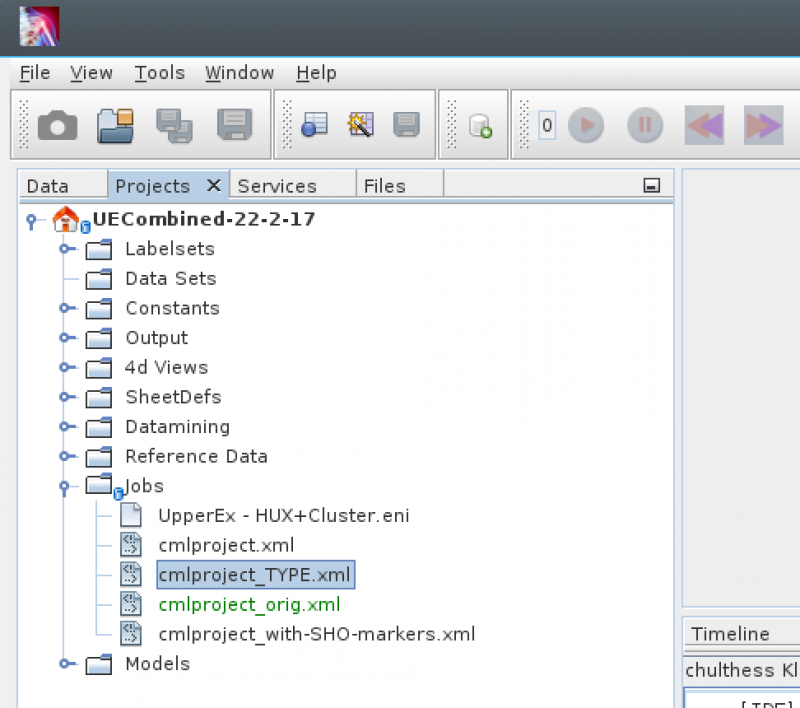800x708 pixels.
Task: Click the open project folder icon
Action: (116, 125)
